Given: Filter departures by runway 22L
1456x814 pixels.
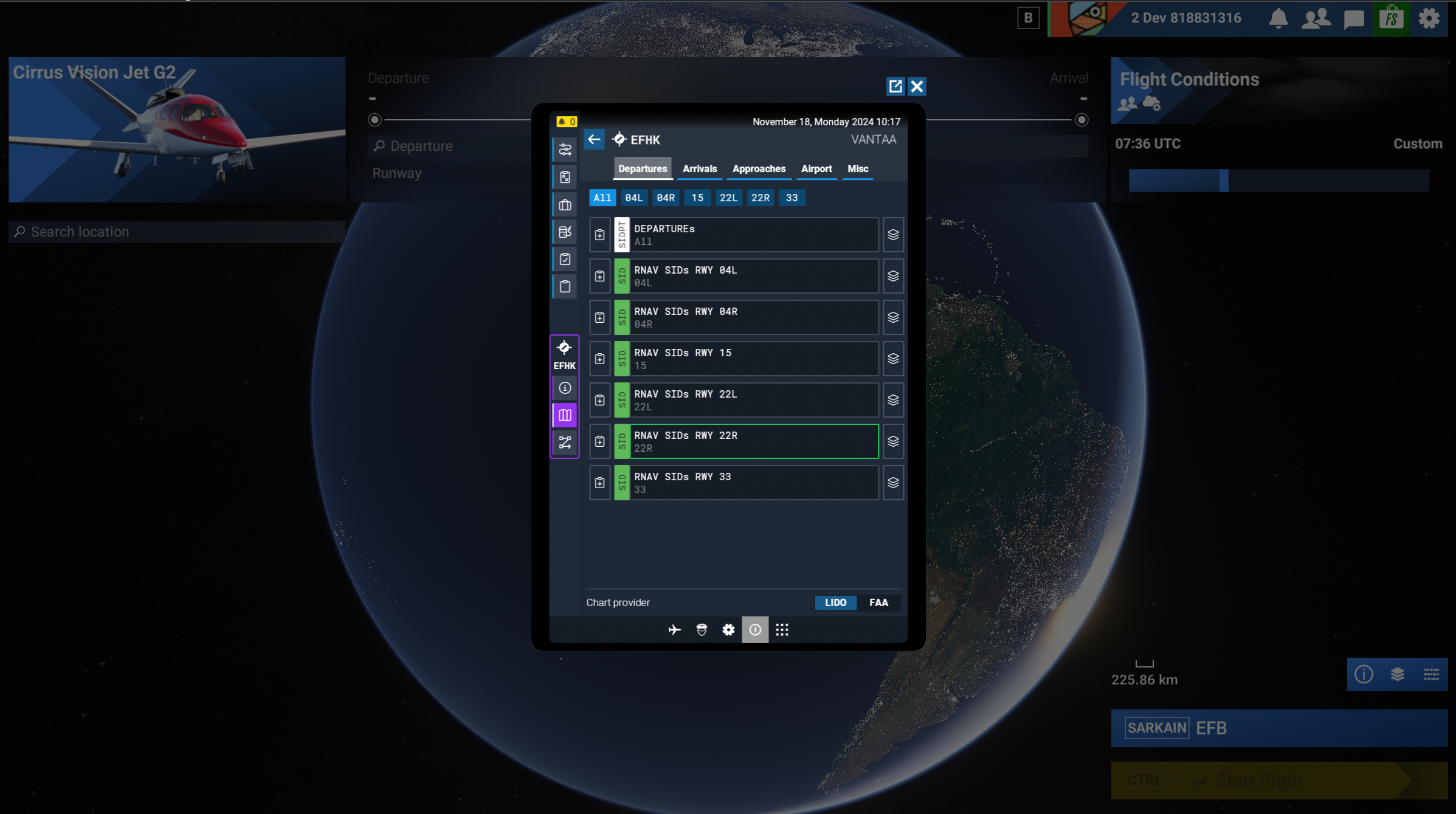Looking at the screenshot, I should [x=728, y=198].
